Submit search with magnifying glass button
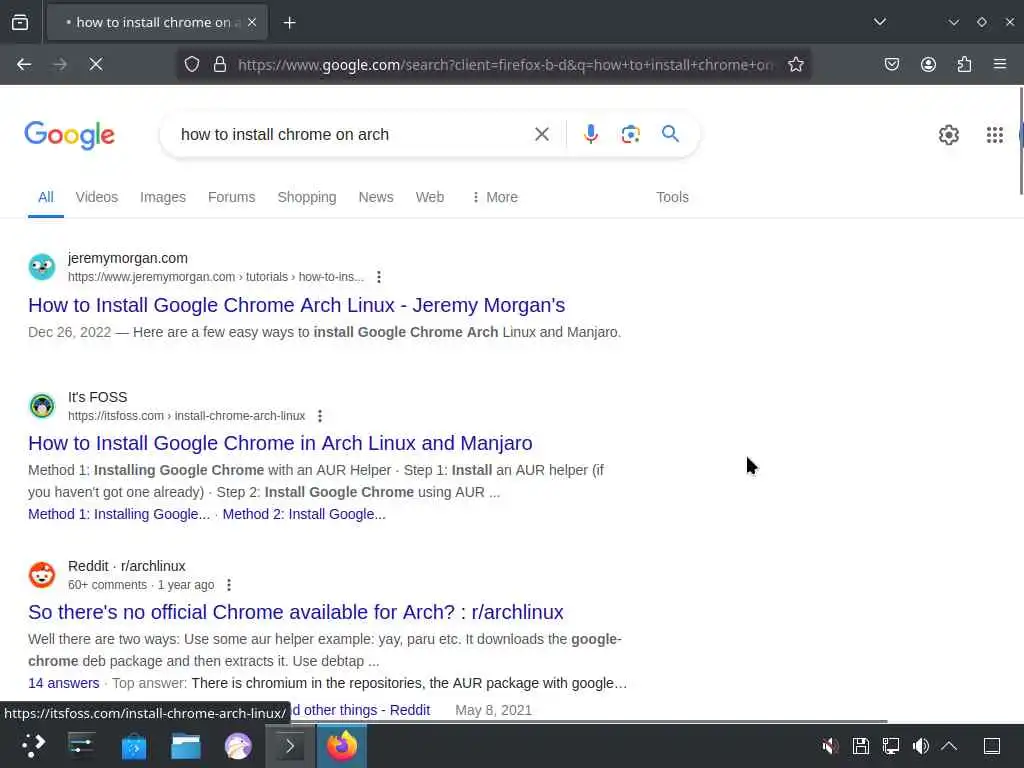Screen dimensions: 1024x768 pos(670,134)
